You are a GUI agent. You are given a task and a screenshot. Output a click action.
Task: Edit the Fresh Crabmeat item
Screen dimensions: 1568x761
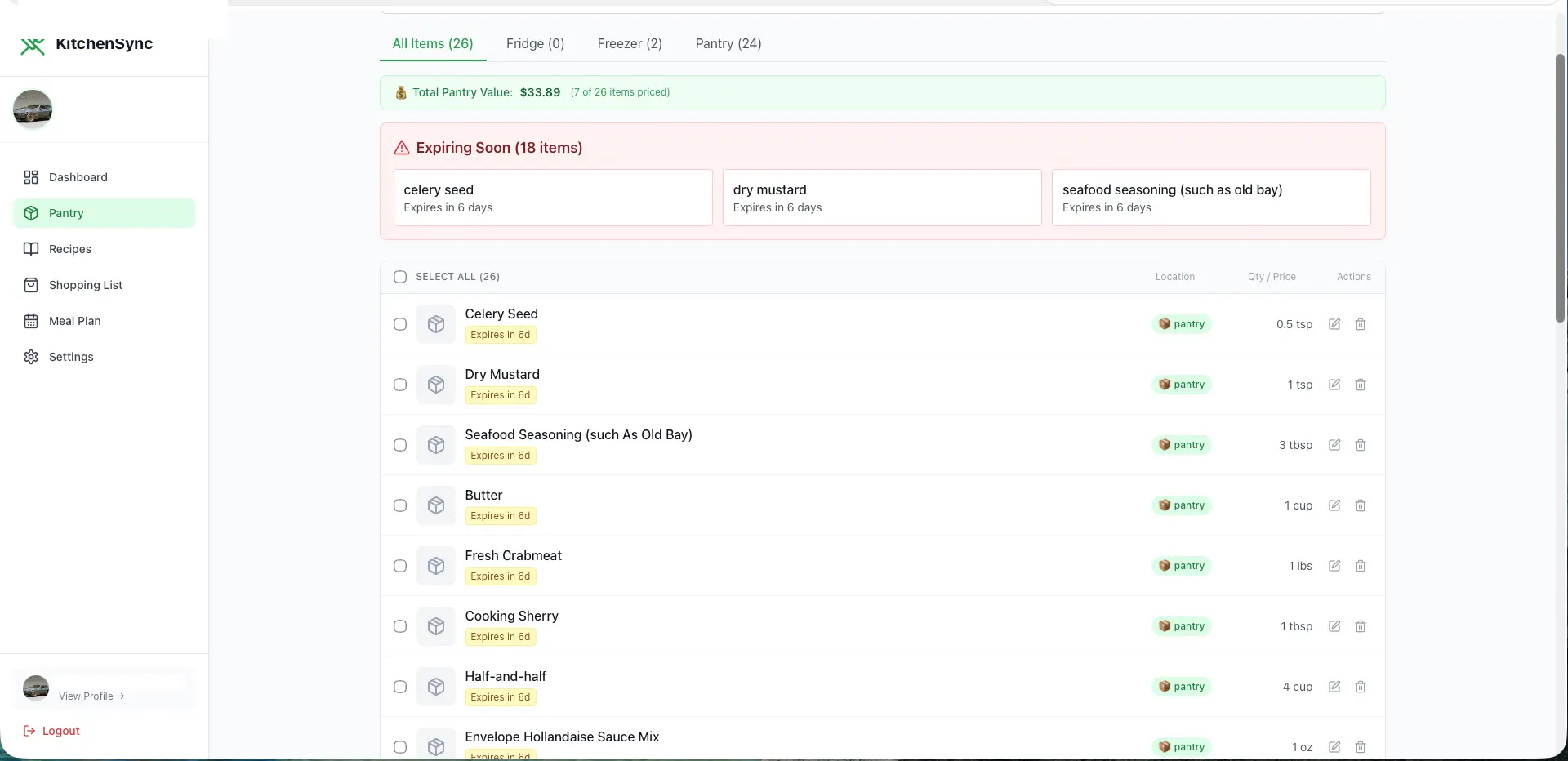pyautogui.click(x=1334, y=566)
